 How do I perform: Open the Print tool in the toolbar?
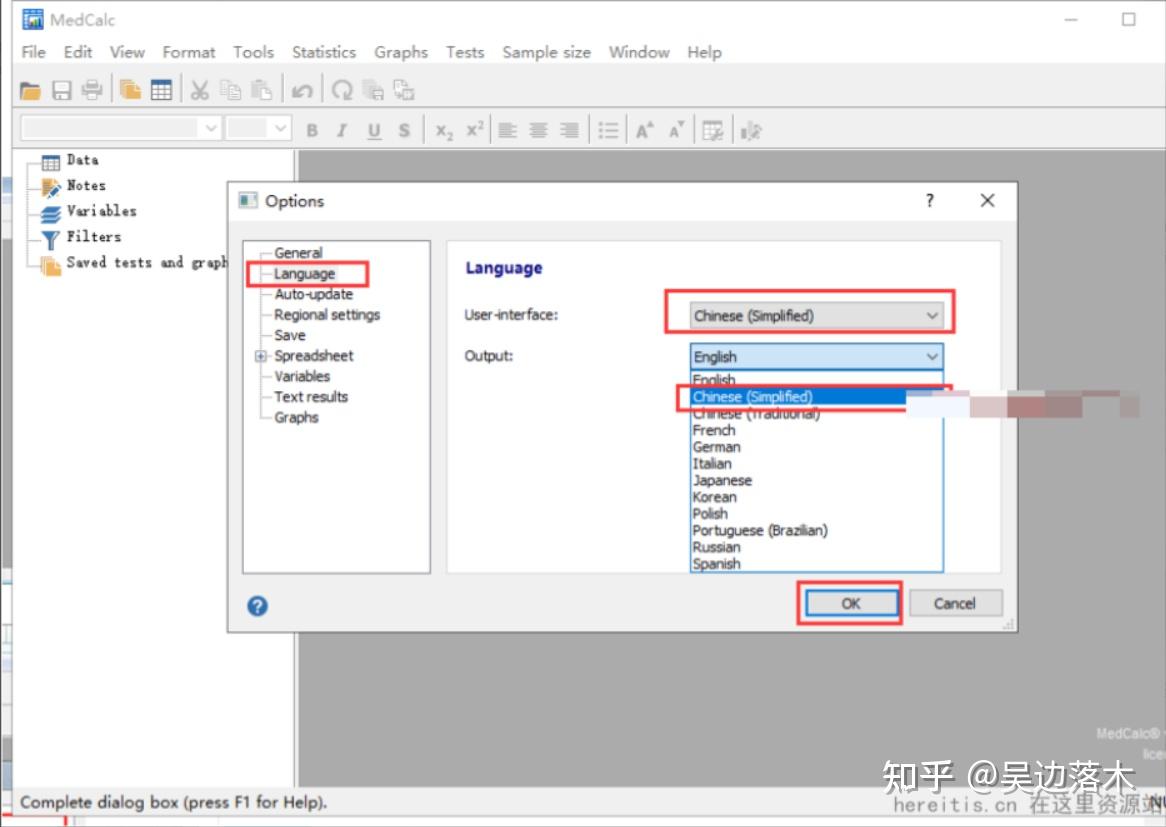[x=91, y=89]
